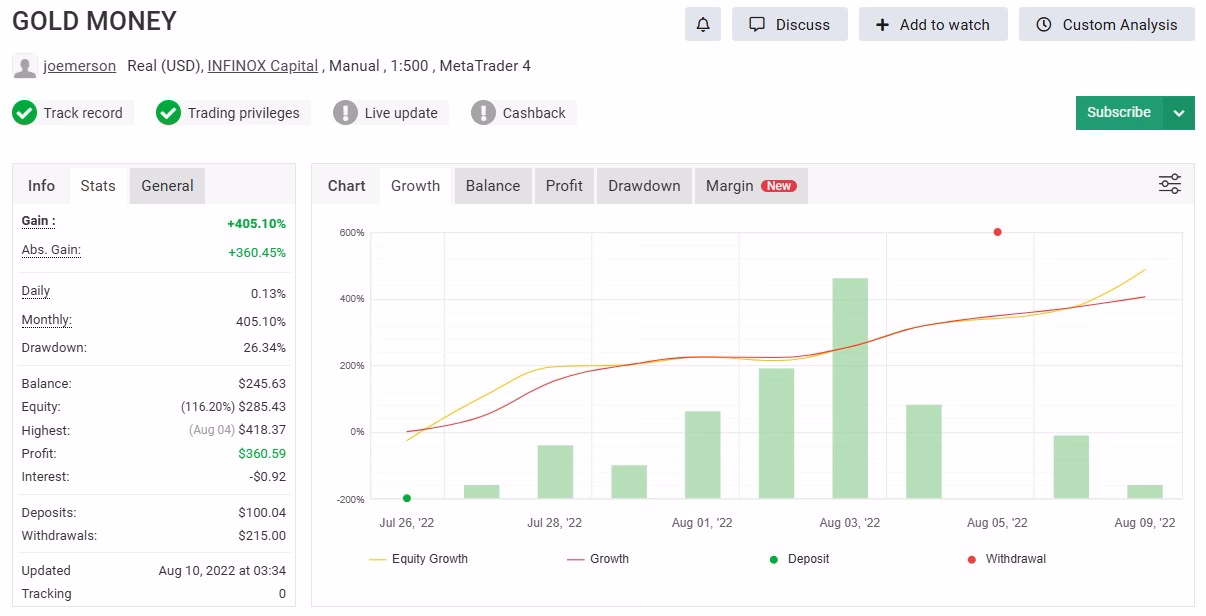
Task: Open chart settings sliders icon
Action: [x=1170, y=184]
